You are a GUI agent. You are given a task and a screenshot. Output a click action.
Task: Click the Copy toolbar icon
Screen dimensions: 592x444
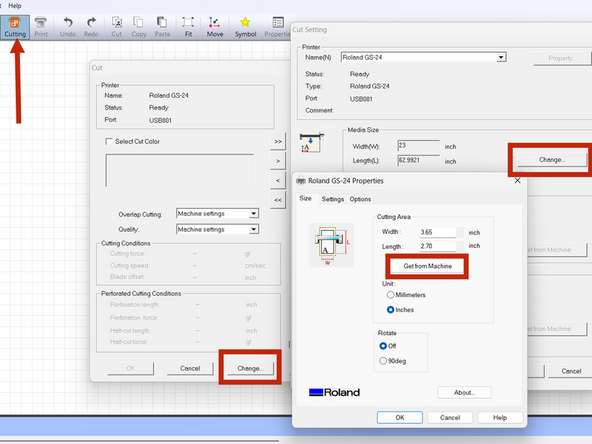point(139,27)
